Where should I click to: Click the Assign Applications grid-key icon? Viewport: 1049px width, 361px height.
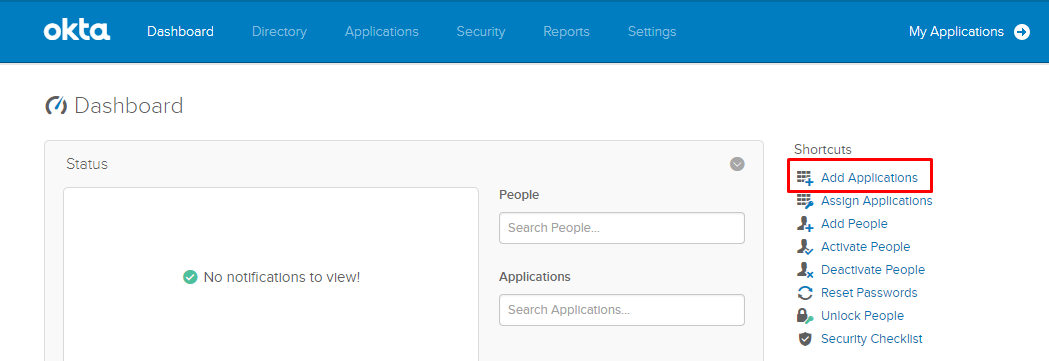pos(805,201)
